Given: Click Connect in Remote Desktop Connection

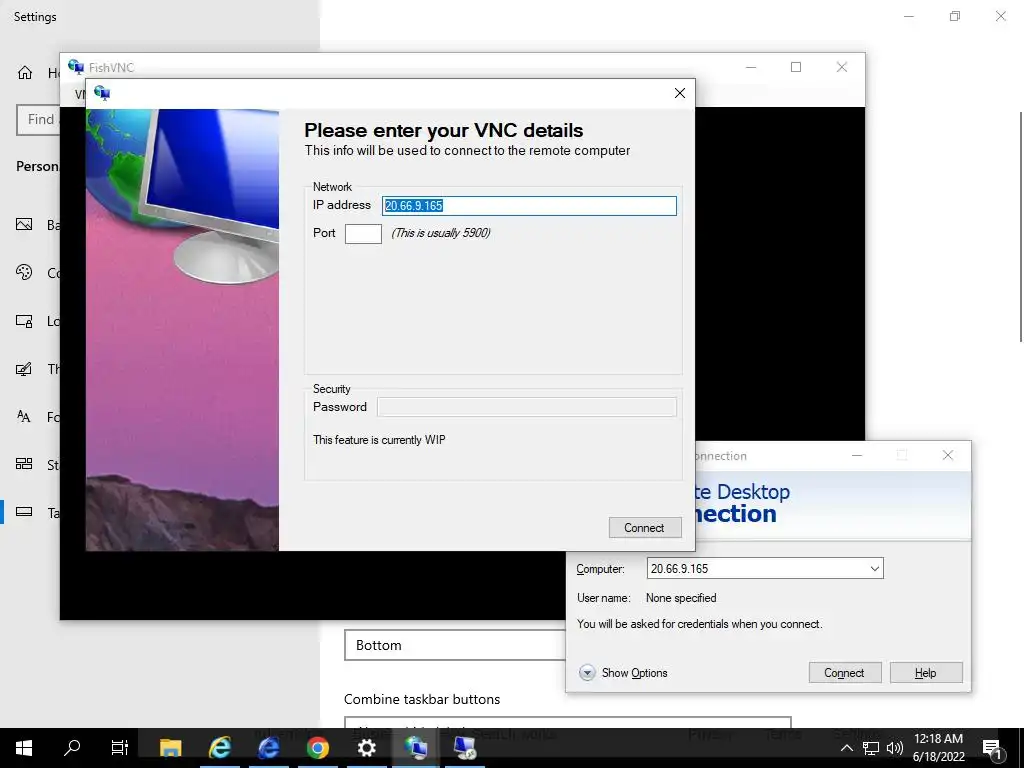Looking at the screenshot, I should click(x=844, y=673).
